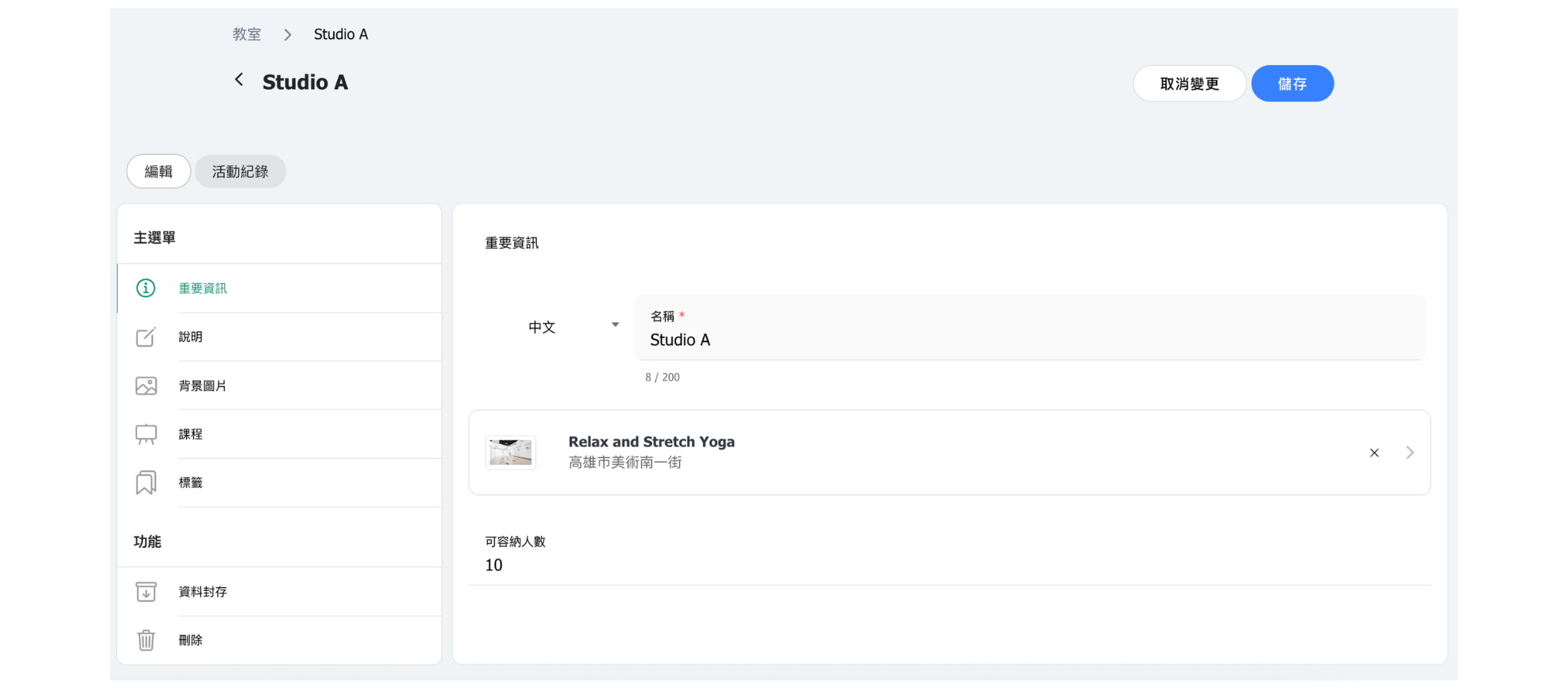Select 說明 in the main menu
Image resolution: width=1568 pixels, height=689 pixels.
[x=191, y=337]
